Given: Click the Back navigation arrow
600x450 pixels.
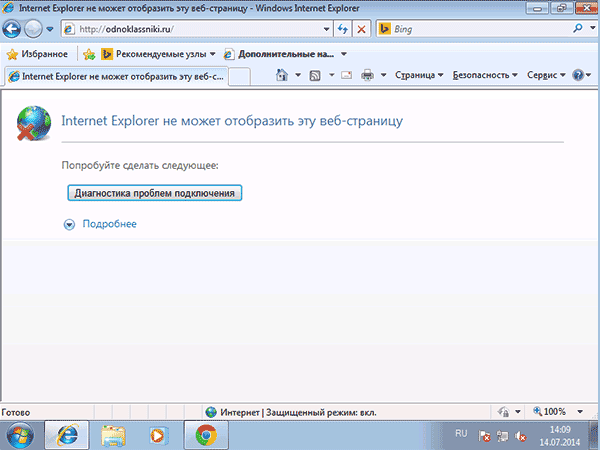Looking at the screenshot, I should (x=11, y=29).
